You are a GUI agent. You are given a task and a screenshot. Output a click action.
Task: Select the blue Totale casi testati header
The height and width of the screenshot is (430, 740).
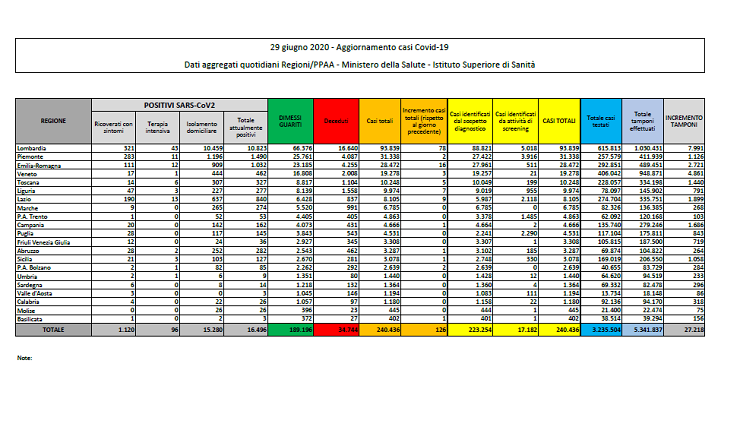point(602,119)
